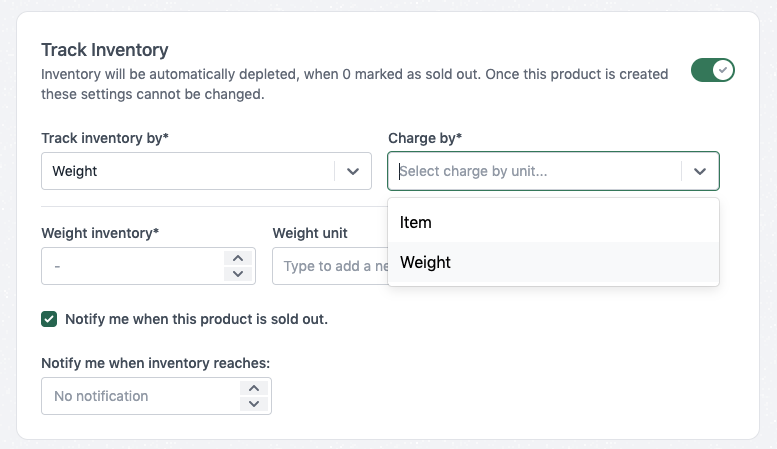
Task: Click the Track Inventory section heading
Action: click(105, 49)
